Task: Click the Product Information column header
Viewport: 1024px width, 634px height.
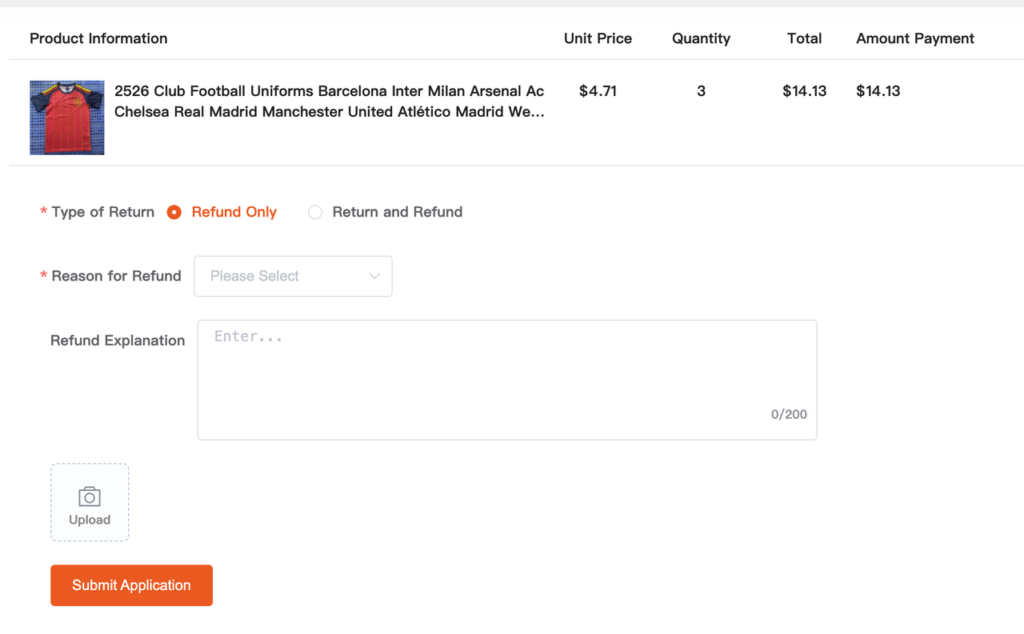Action: point(99,39)
